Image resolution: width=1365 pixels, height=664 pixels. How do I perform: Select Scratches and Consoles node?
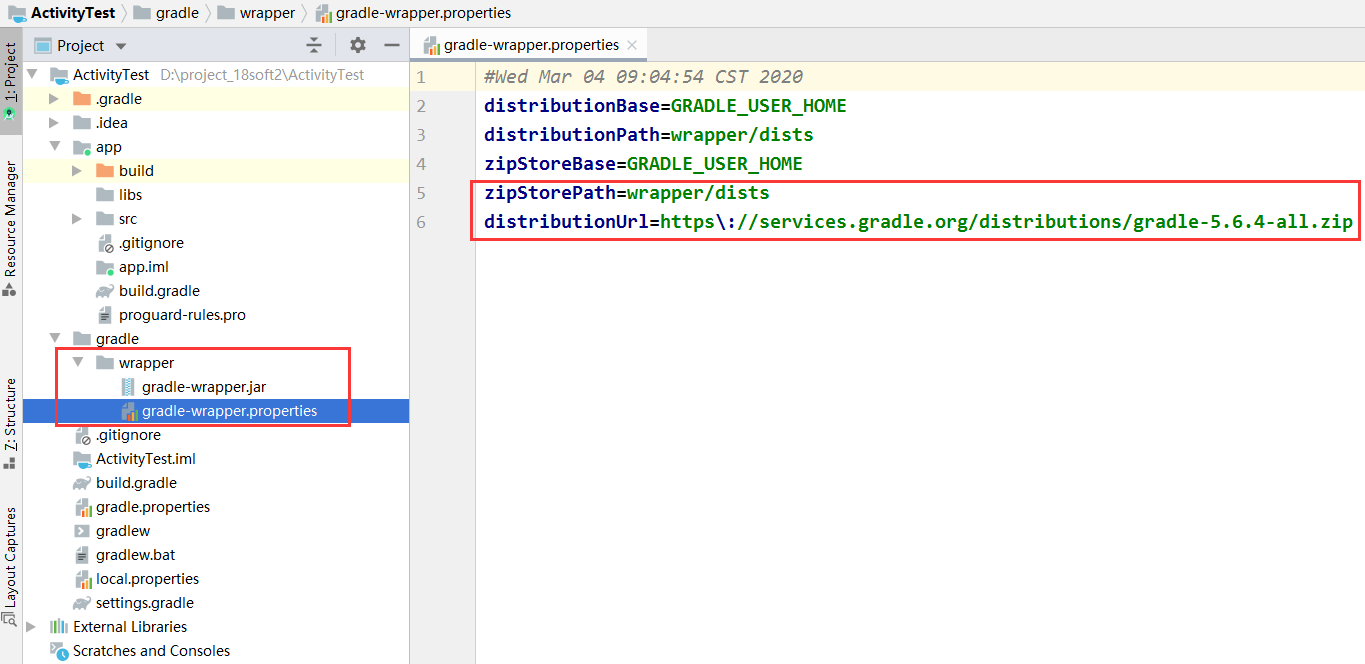(216, 651)
